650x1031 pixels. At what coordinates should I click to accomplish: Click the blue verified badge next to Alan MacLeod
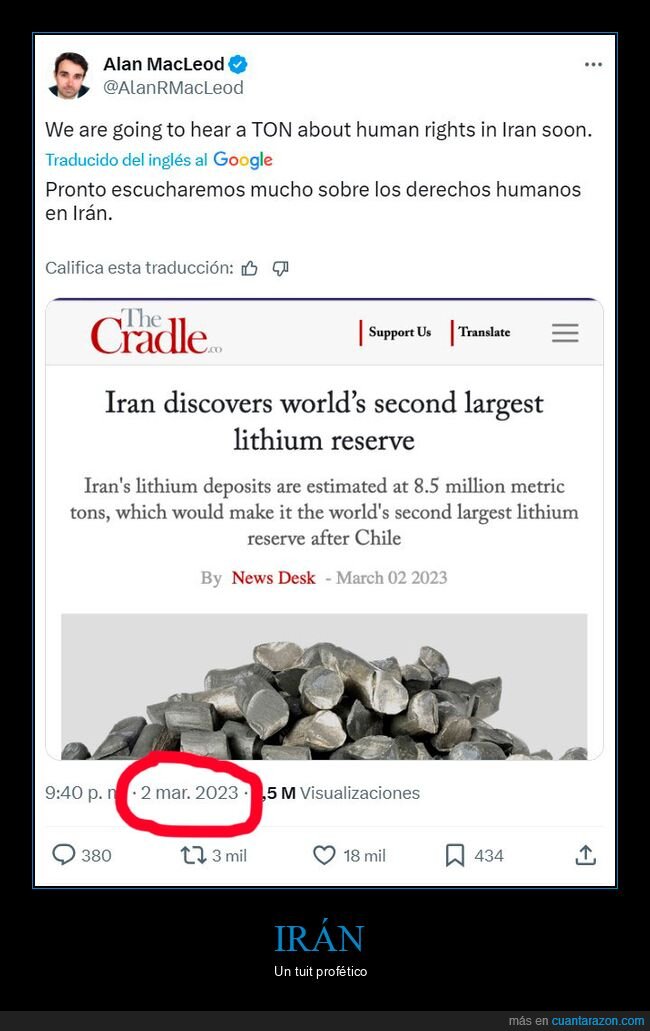tap(237, 63)
